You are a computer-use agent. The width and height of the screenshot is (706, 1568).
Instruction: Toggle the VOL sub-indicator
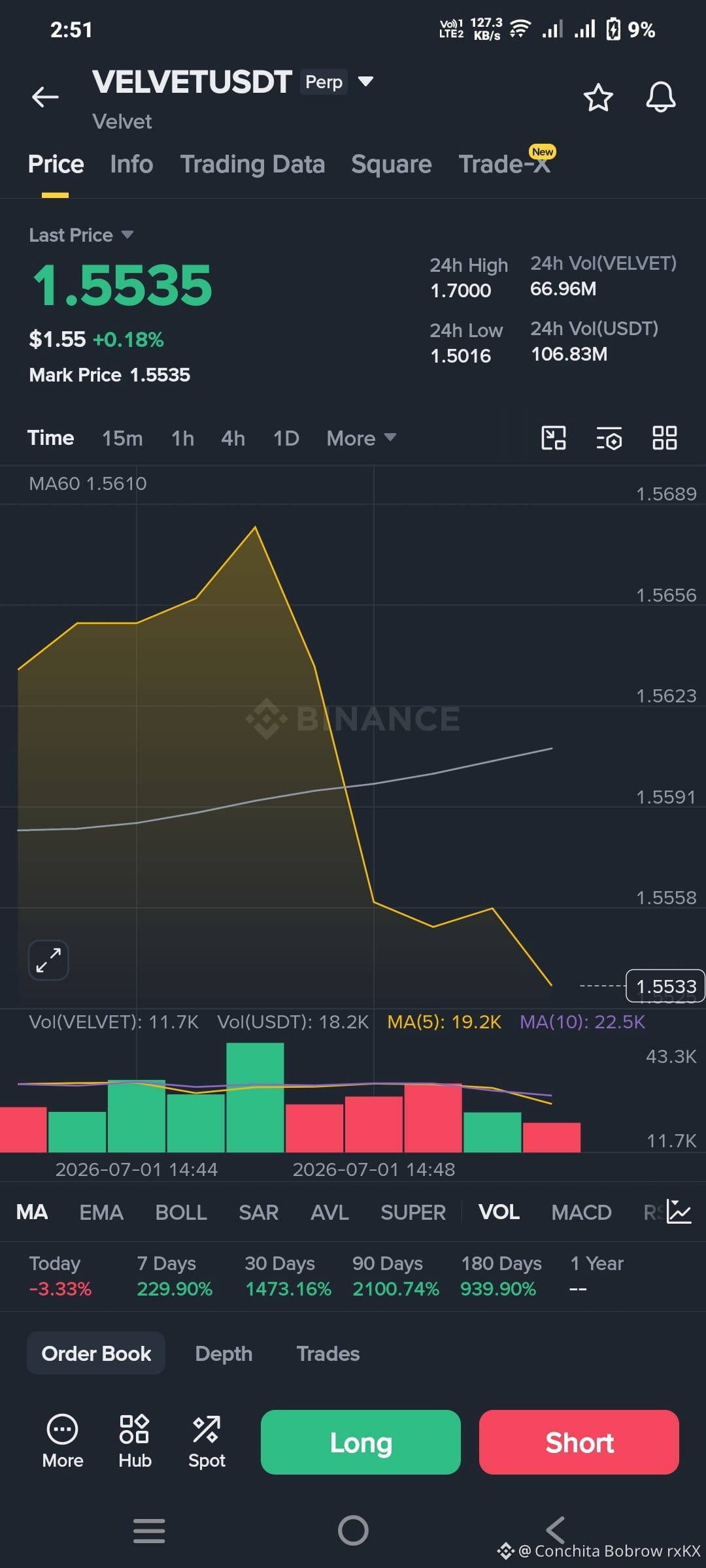(x=499, y=1212)
